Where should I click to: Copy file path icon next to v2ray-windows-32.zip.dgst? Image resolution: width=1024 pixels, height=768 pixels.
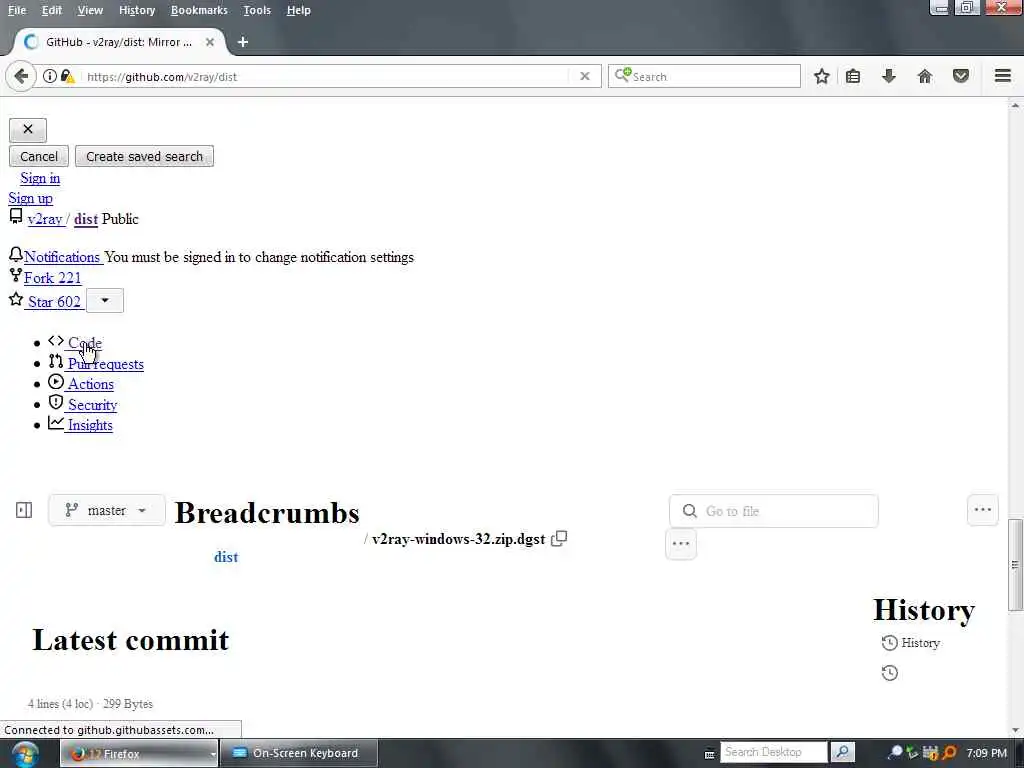coord(559,539)
